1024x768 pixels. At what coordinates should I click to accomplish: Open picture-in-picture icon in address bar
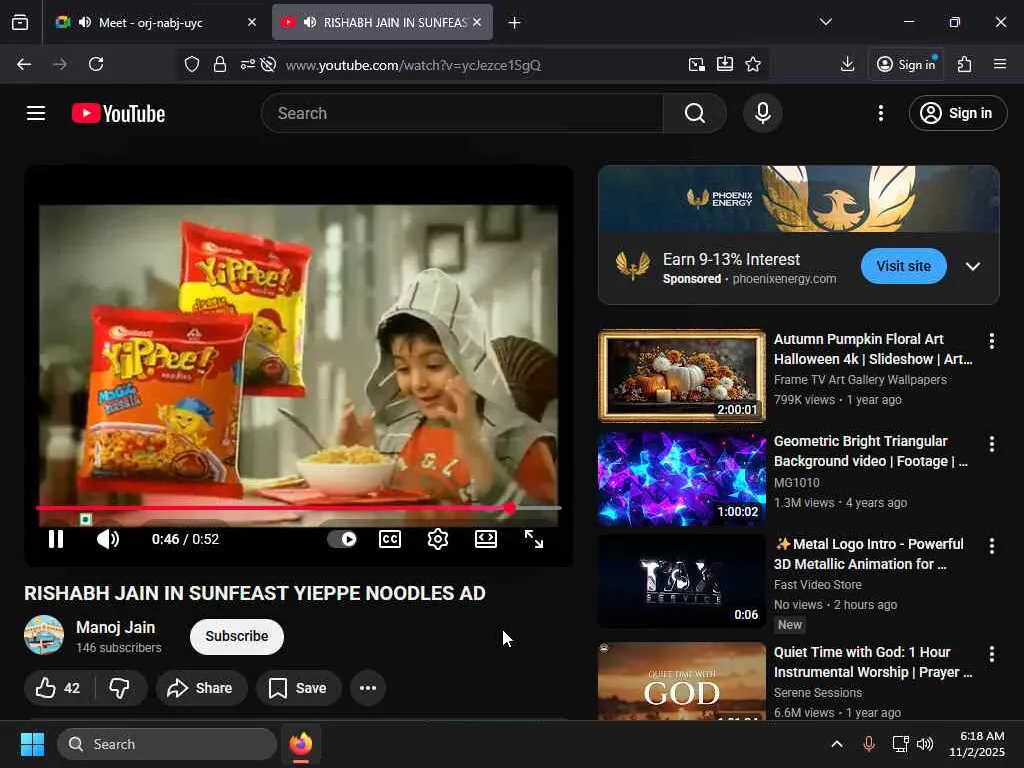(x=697, y=64)
